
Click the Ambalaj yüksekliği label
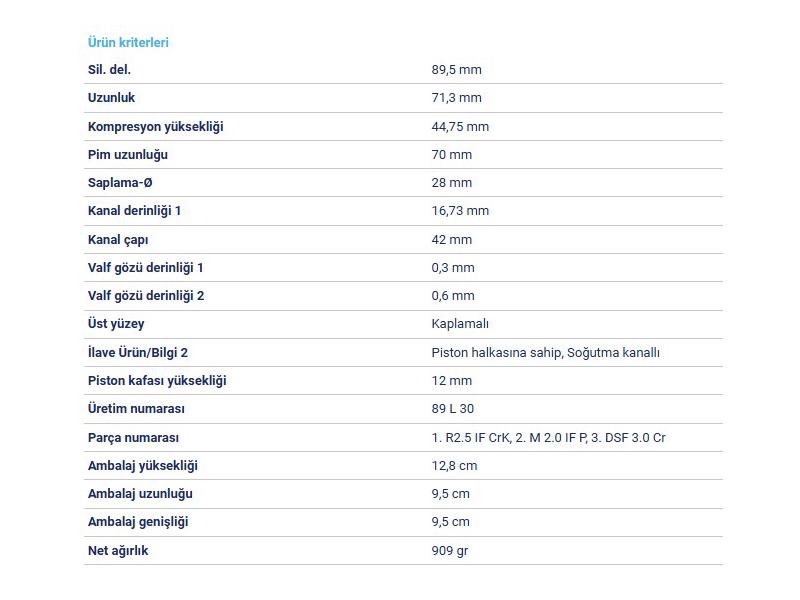(x=142, y=466)
